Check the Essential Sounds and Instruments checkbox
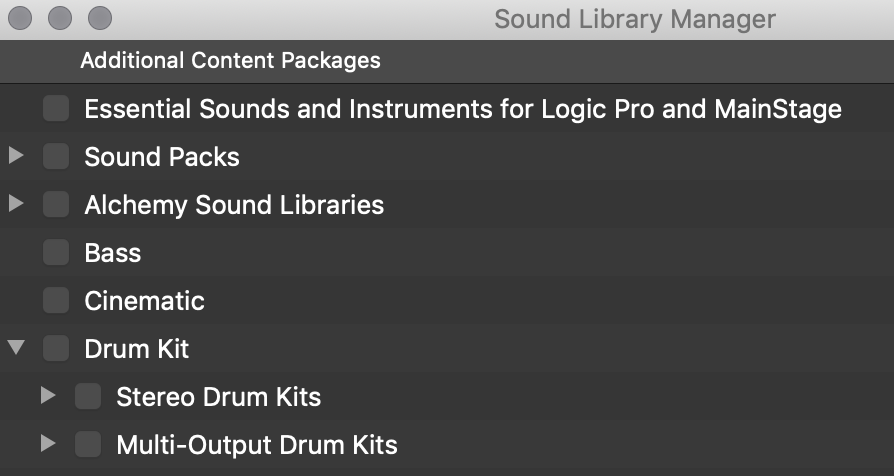This screenshot has width=894, height=476. (x=56, y=109)
